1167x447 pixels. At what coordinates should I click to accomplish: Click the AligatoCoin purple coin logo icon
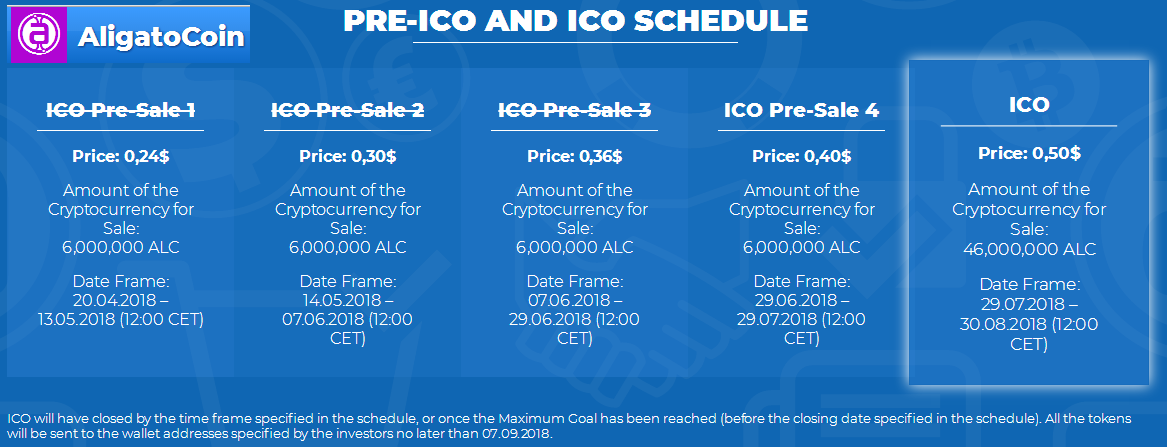pos(37,34)
